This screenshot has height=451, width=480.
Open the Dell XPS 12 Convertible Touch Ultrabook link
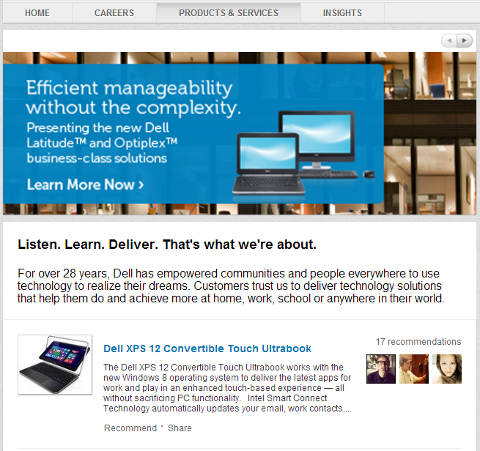207,349
